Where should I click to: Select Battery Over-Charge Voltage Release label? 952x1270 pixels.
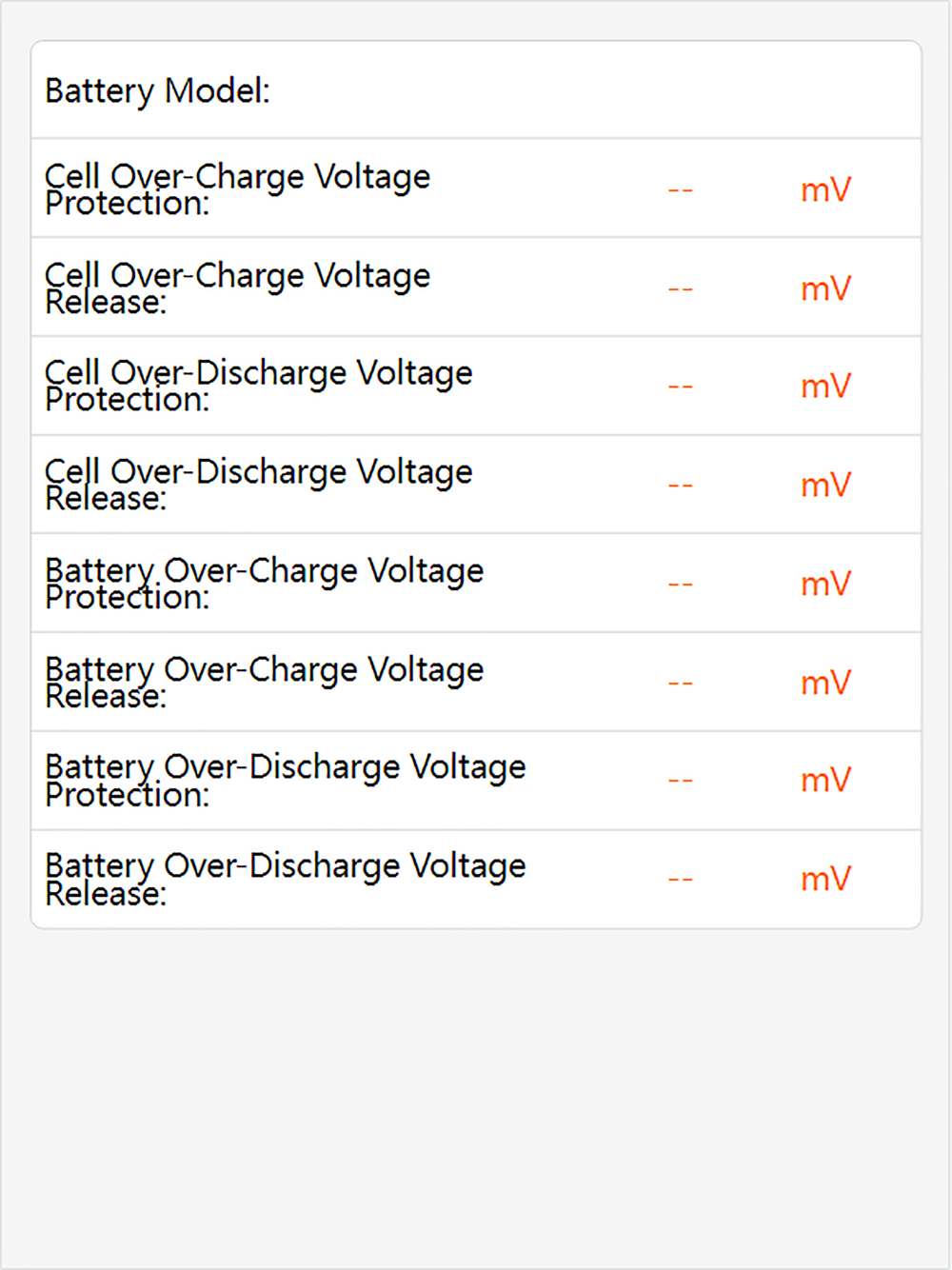pyautogui.click(x=264, y=683)
